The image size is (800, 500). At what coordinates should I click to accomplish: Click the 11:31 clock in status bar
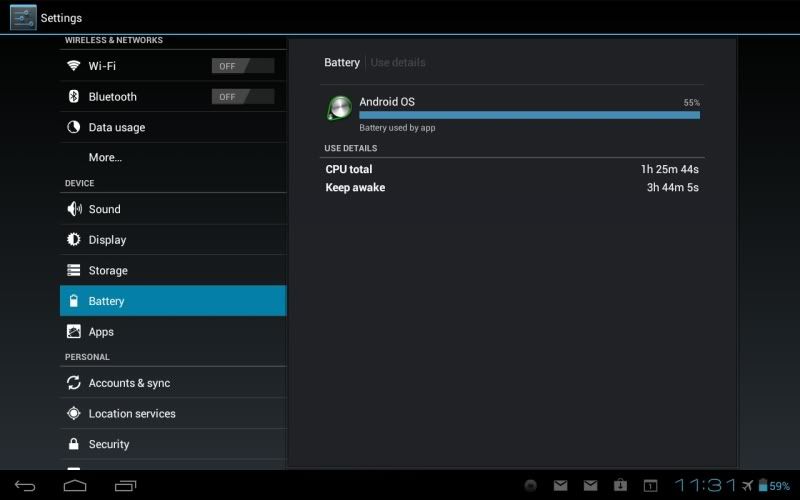705,485
